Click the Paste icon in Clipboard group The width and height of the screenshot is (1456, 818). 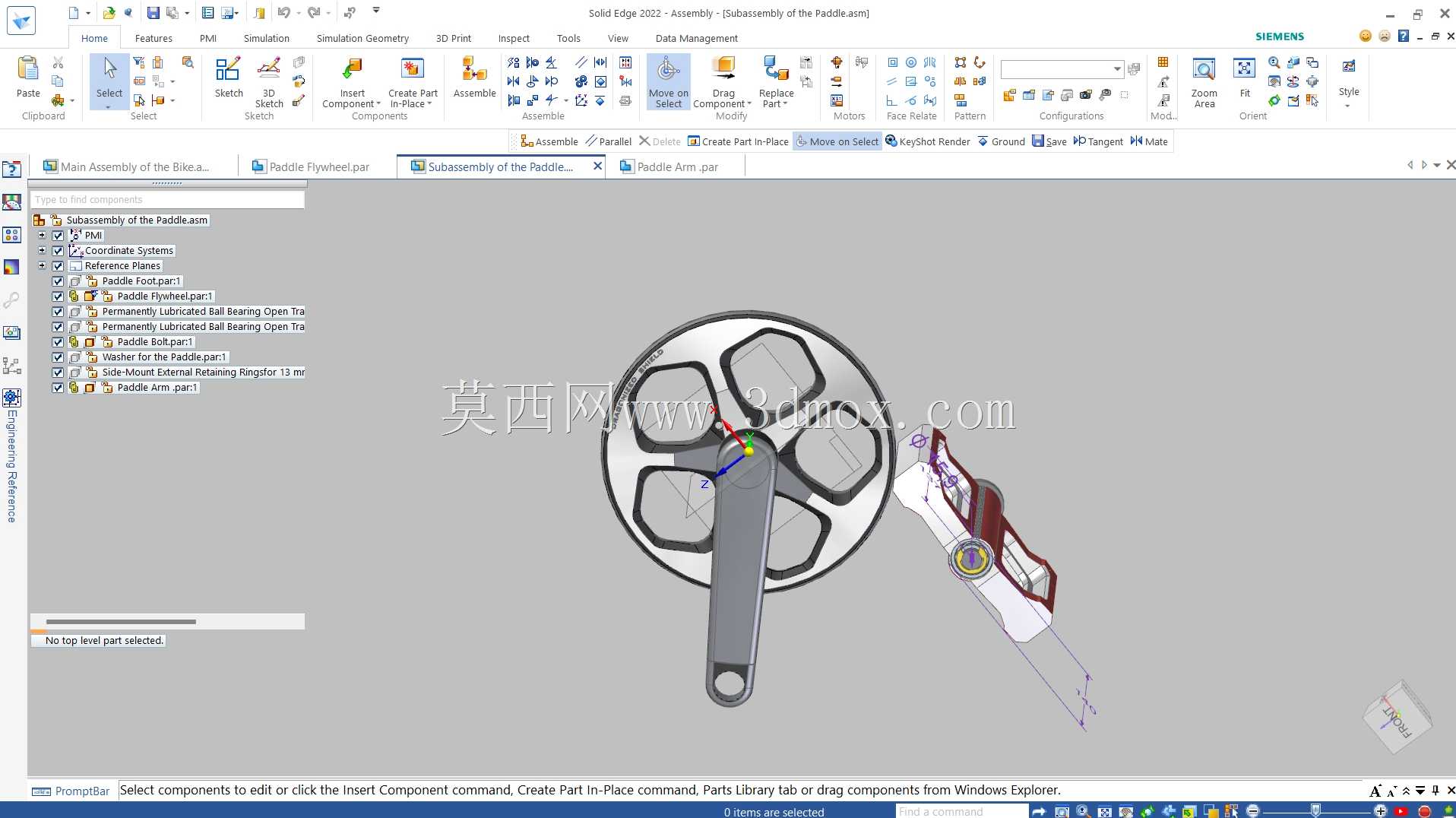(x=28, y=70)
